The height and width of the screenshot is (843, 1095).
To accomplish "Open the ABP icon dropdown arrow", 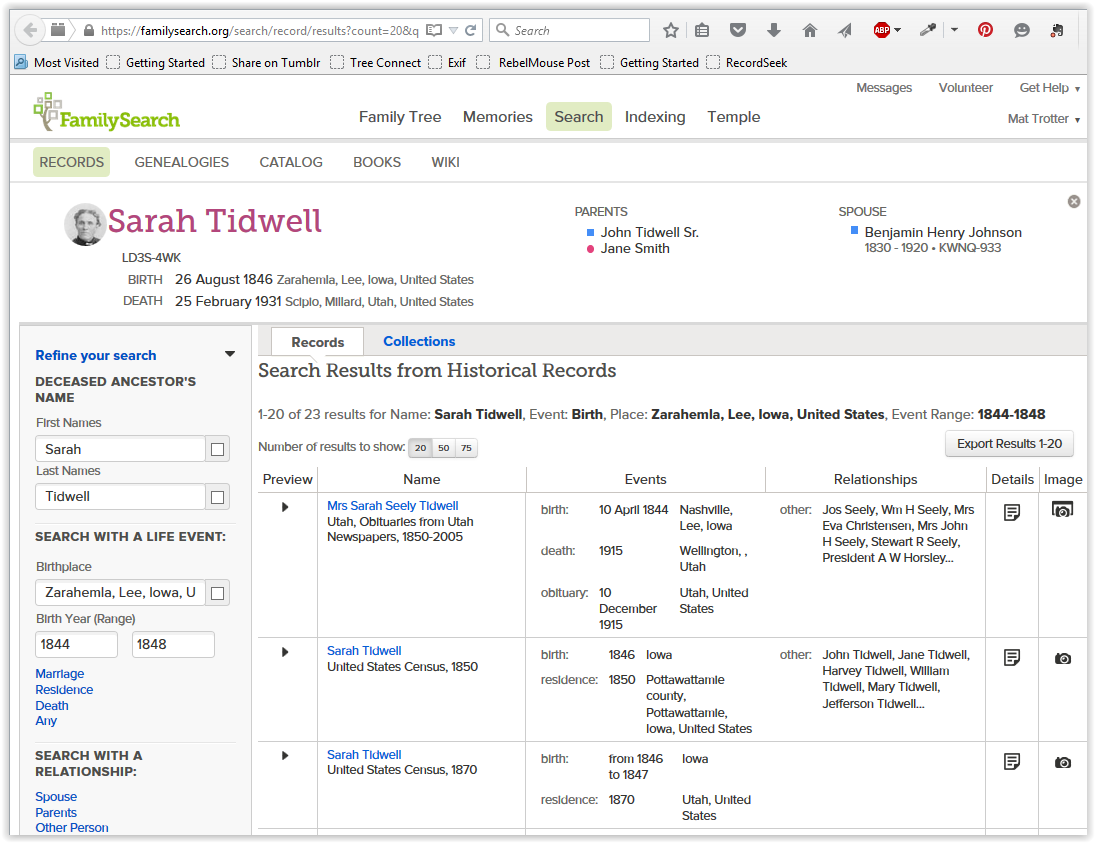I will 897,30.
